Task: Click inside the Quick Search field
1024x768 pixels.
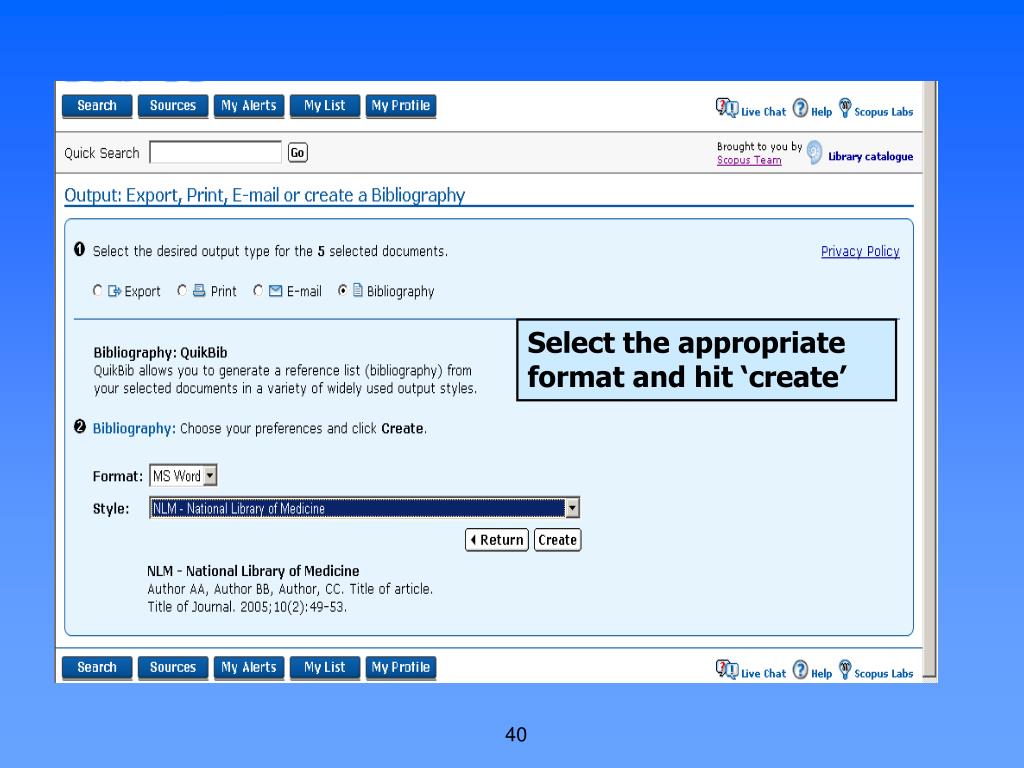Action: click(x=216, y=152)
